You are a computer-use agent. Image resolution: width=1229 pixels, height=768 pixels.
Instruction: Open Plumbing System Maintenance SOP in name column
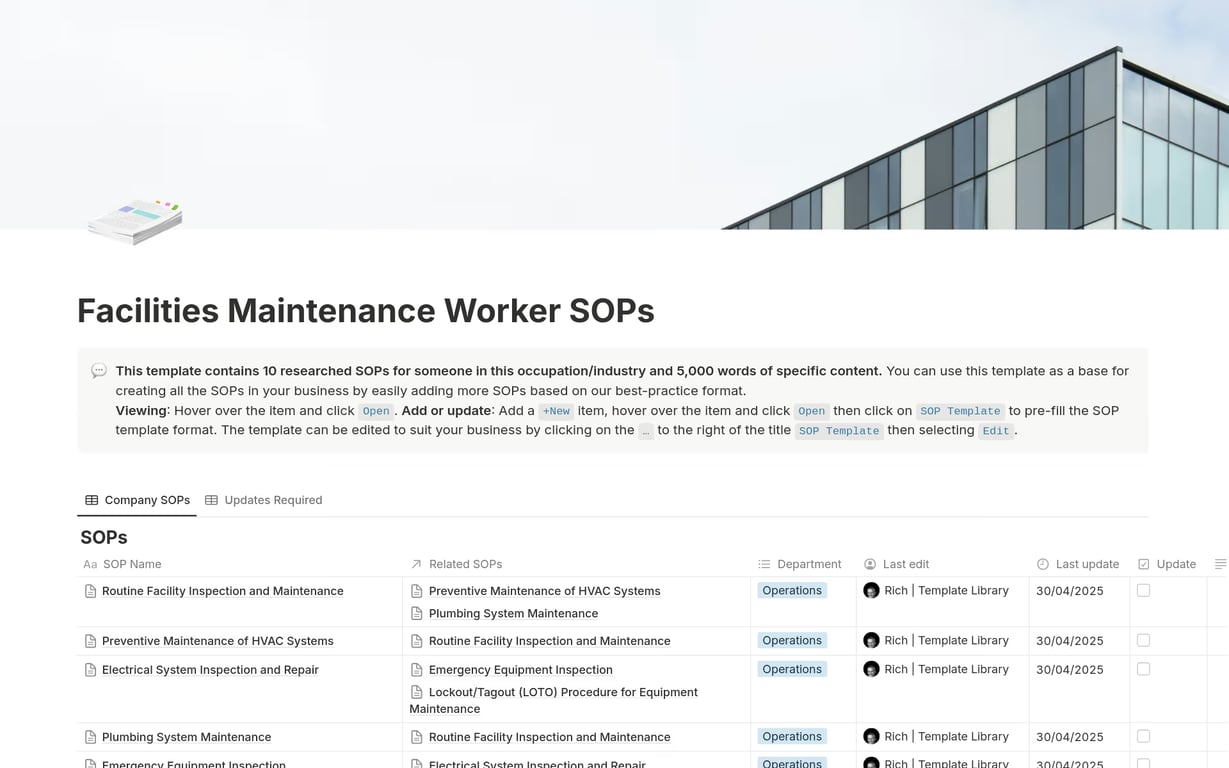tap(186, 737)
